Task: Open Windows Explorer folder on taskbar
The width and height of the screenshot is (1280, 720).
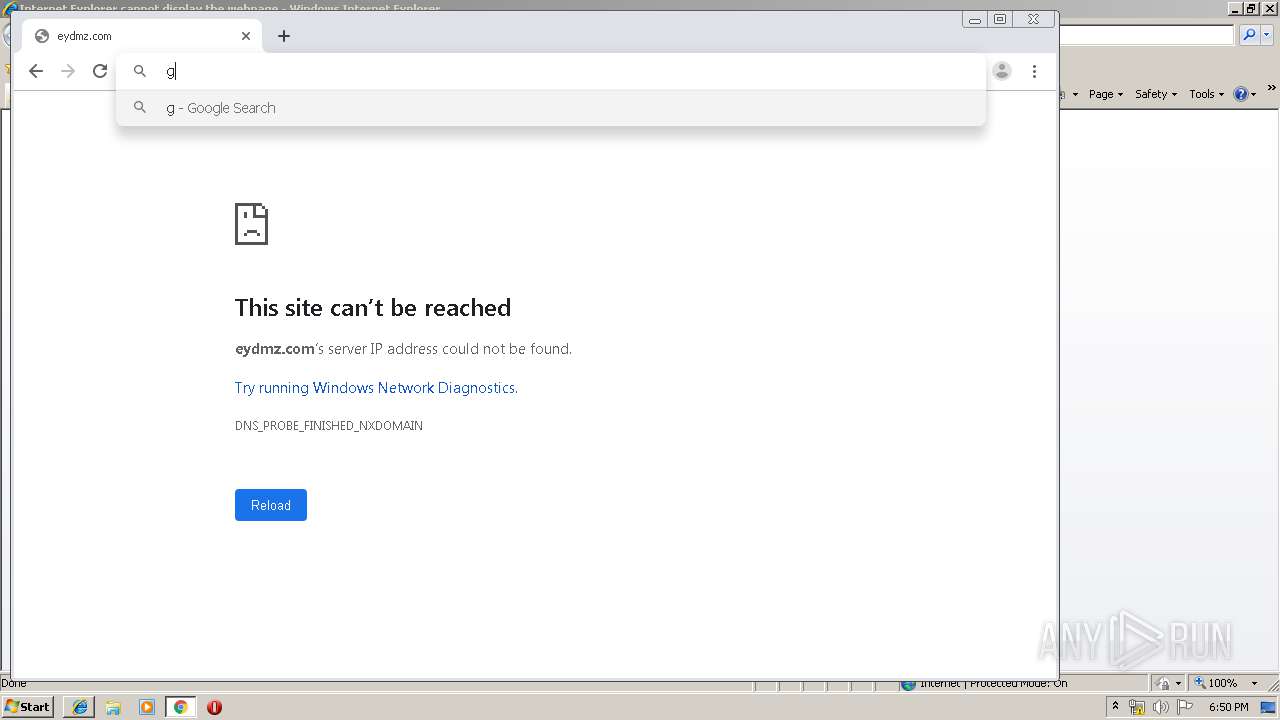Action: pyautogui.click(x=113, y=707)
